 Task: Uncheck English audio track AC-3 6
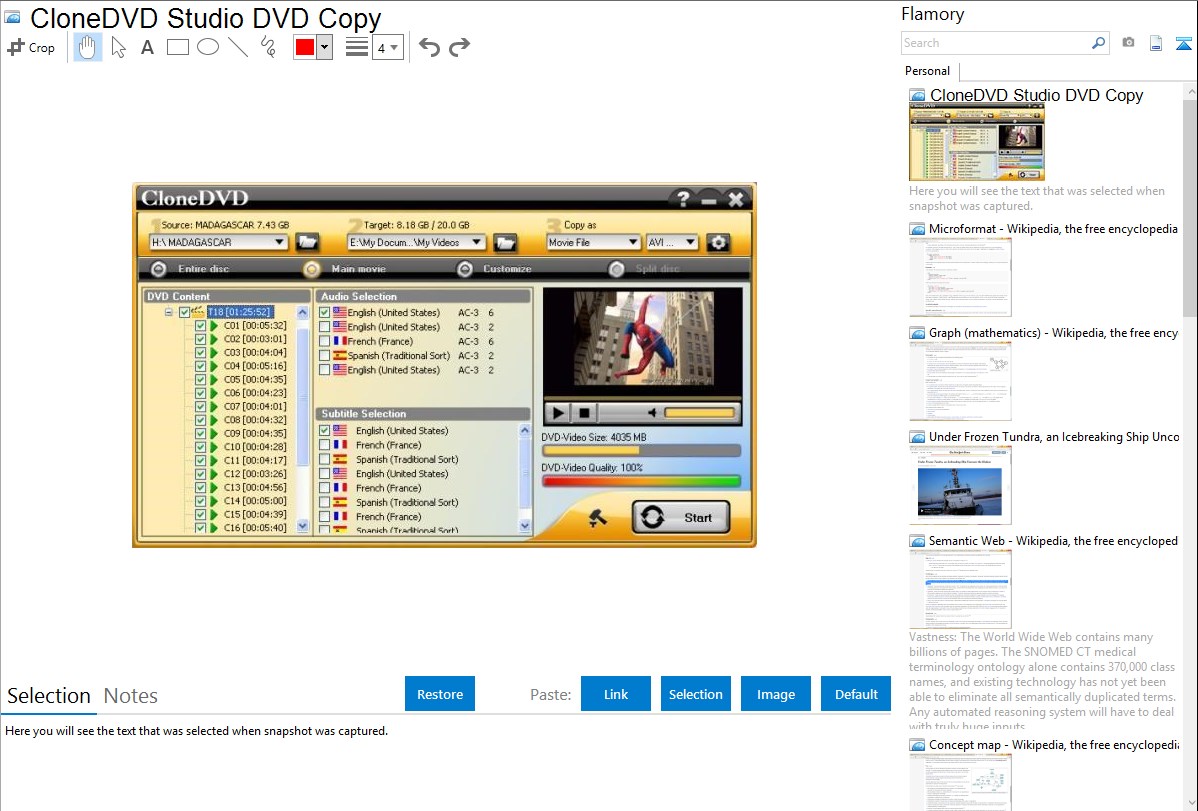click(x=325, y=313)
